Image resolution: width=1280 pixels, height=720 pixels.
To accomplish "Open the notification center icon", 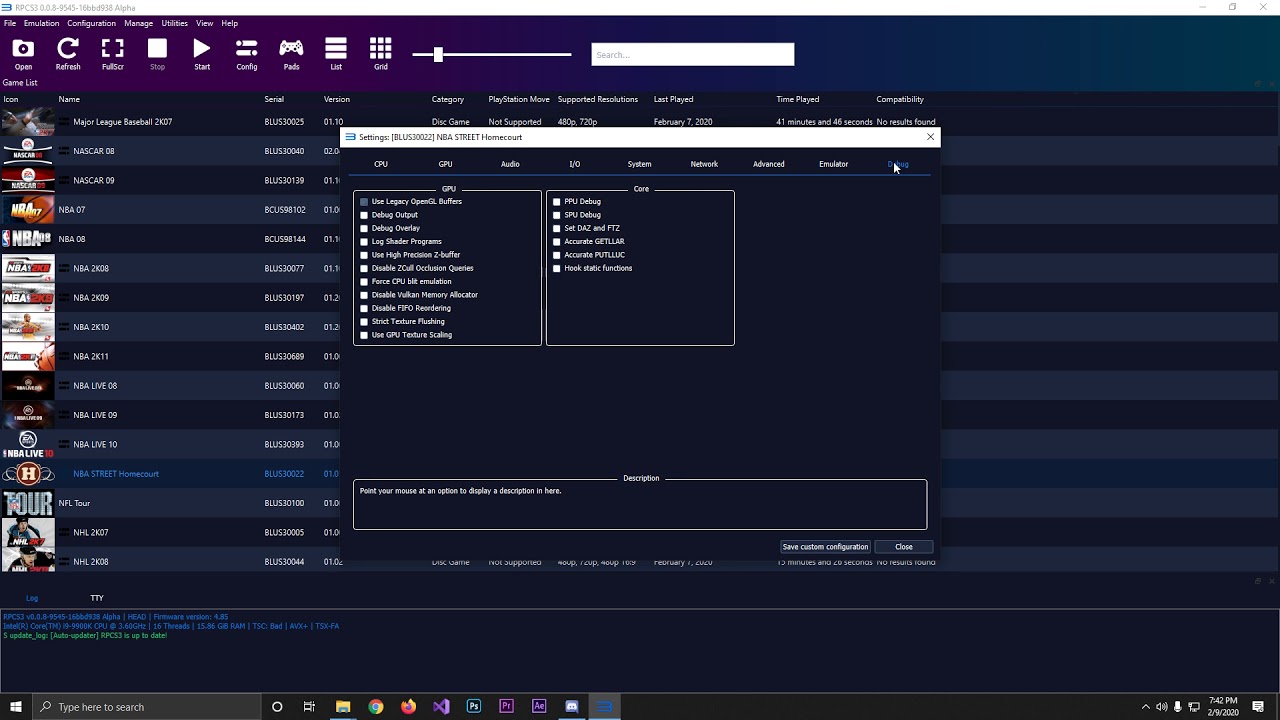I will 1258,707.
